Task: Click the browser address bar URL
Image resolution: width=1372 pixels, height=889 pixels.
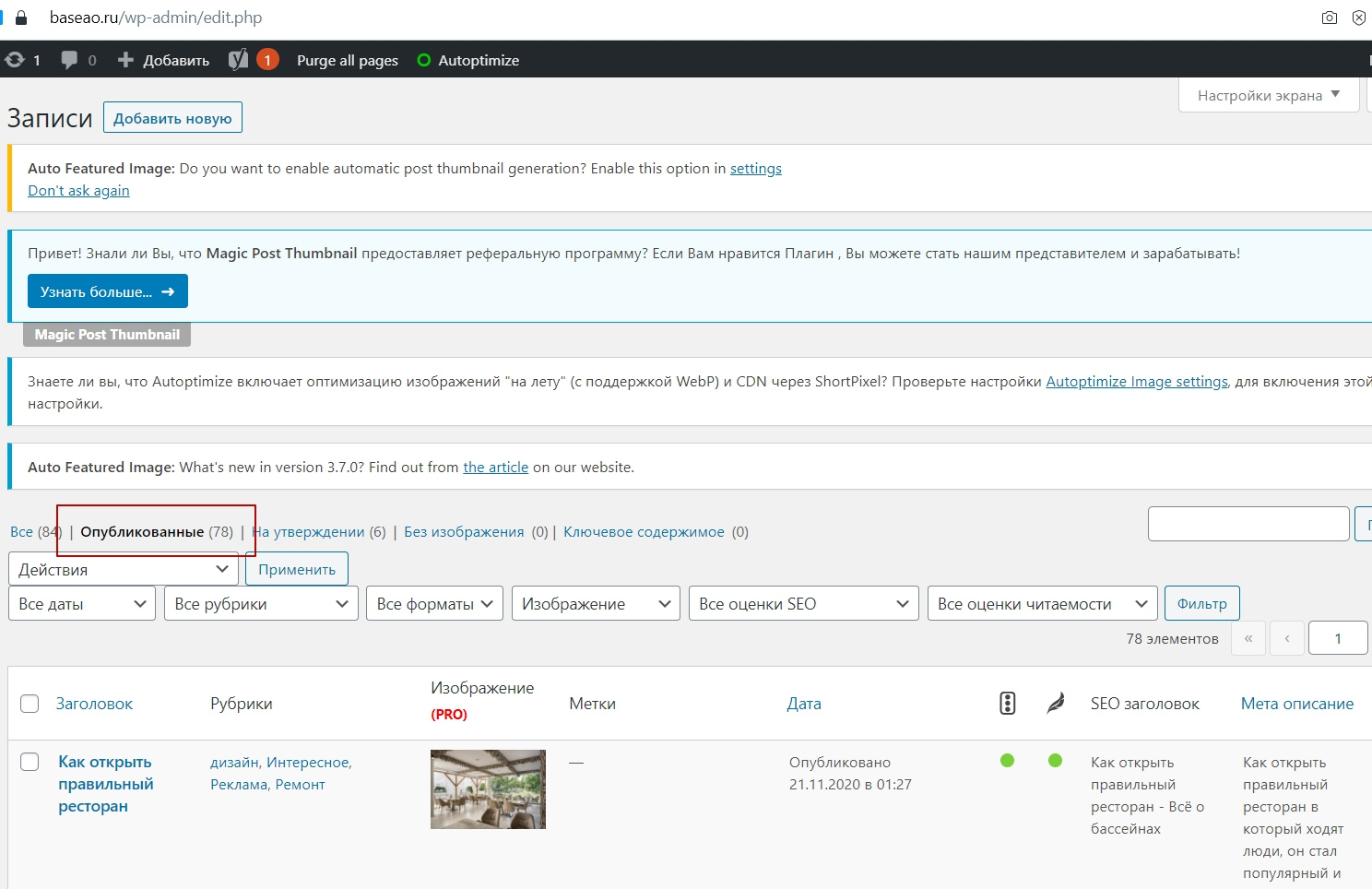Action: tap(156, 18)
